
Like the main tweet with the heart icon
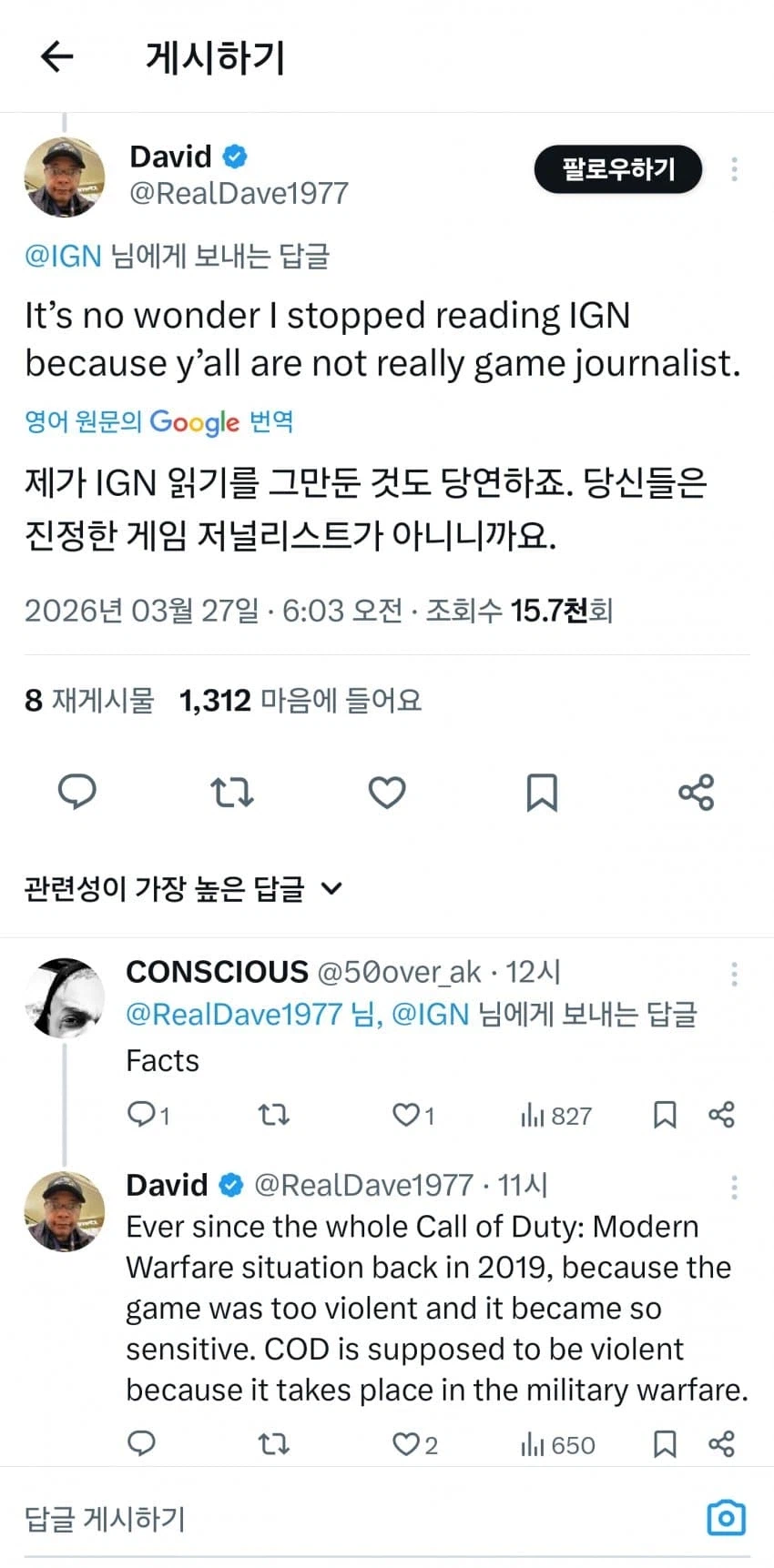[387, 793]
